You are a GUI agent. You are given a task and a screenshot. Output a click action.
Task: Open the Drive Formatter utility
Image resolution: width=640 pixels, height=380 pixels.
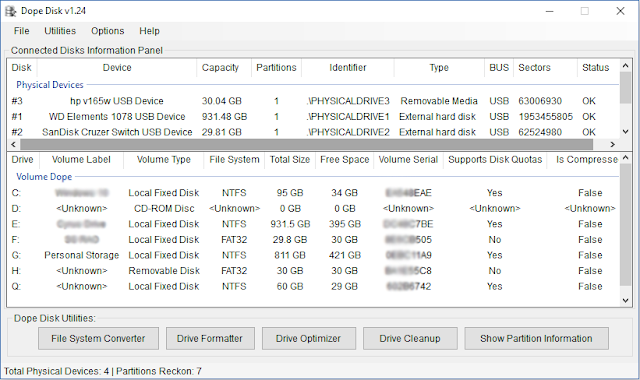(x=210, y=338)
